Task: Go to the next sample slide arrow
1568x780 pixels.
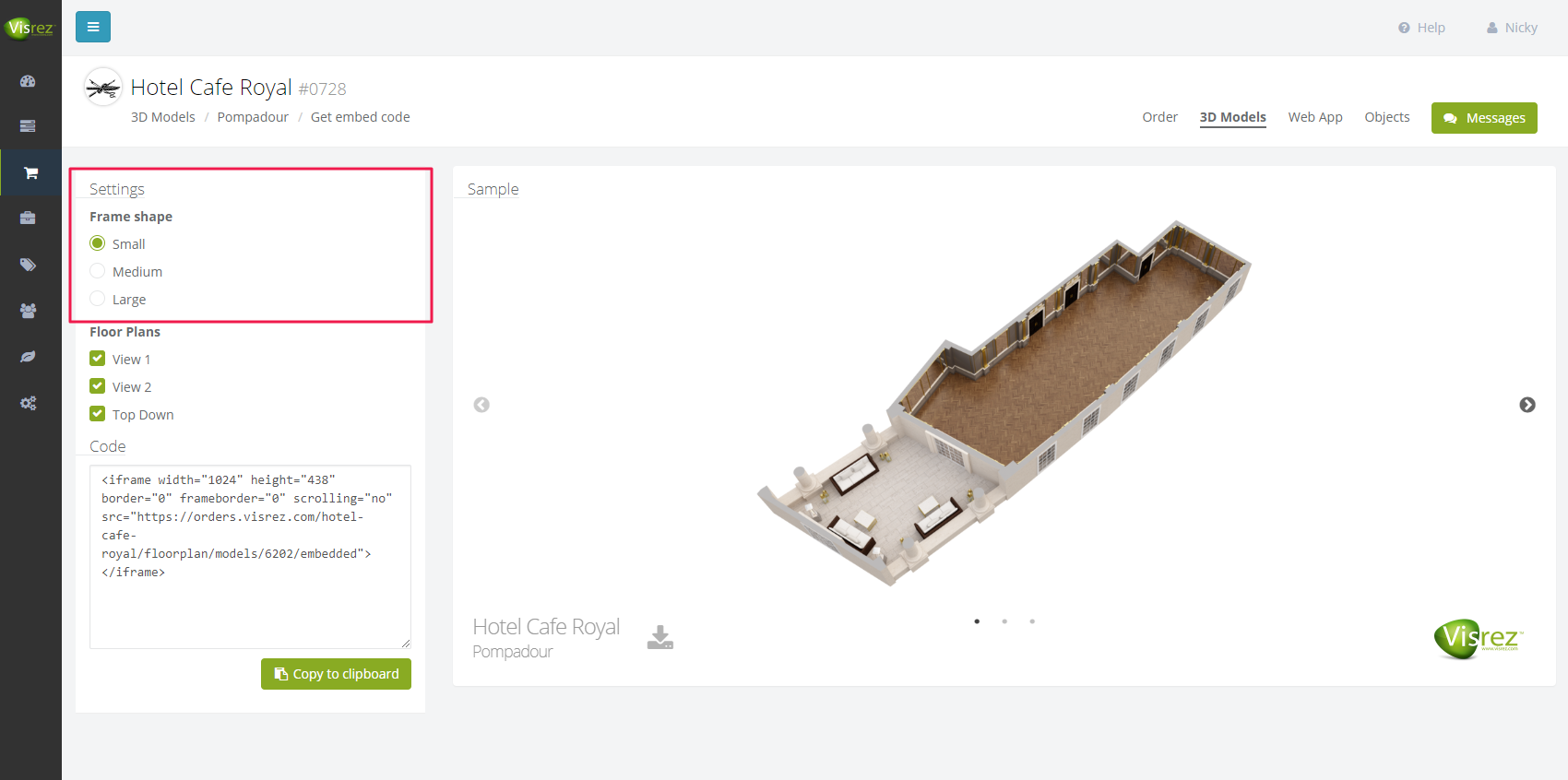Action: point(1527,405)
